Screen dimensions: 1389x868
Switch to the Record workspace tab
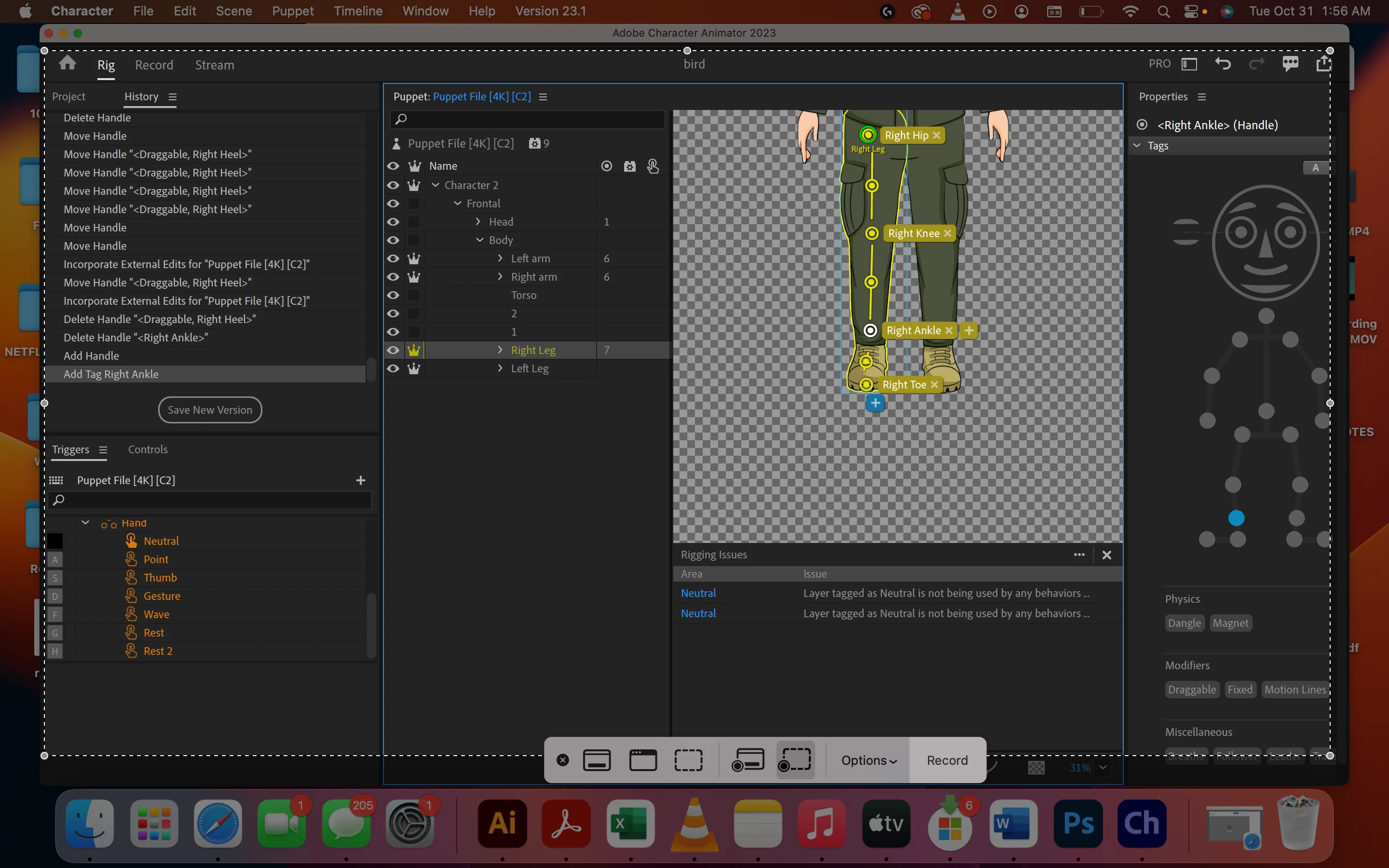coord(154,65)
